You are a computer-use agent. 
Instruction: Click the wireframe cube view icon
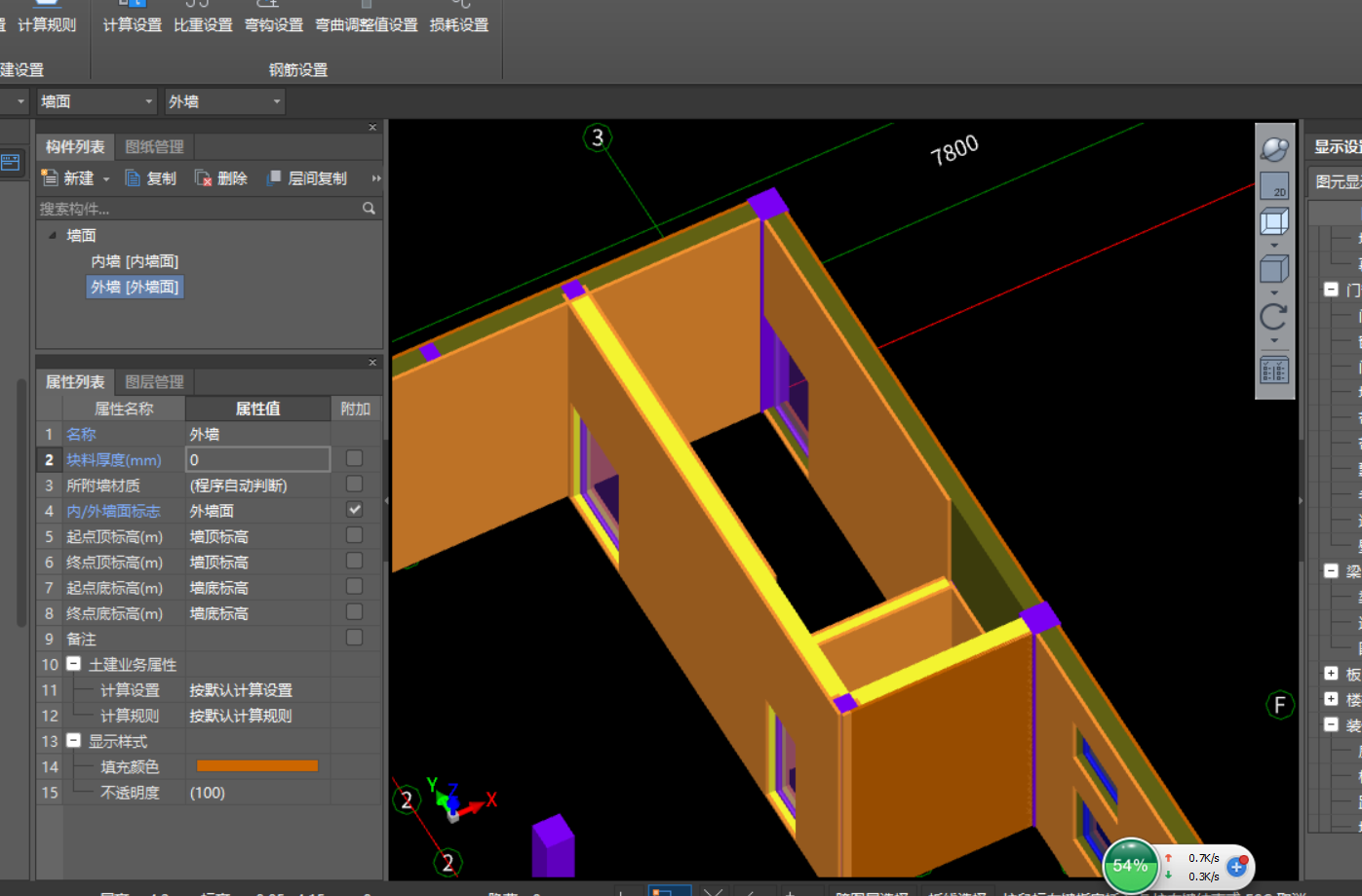[x=1274, y=221]
